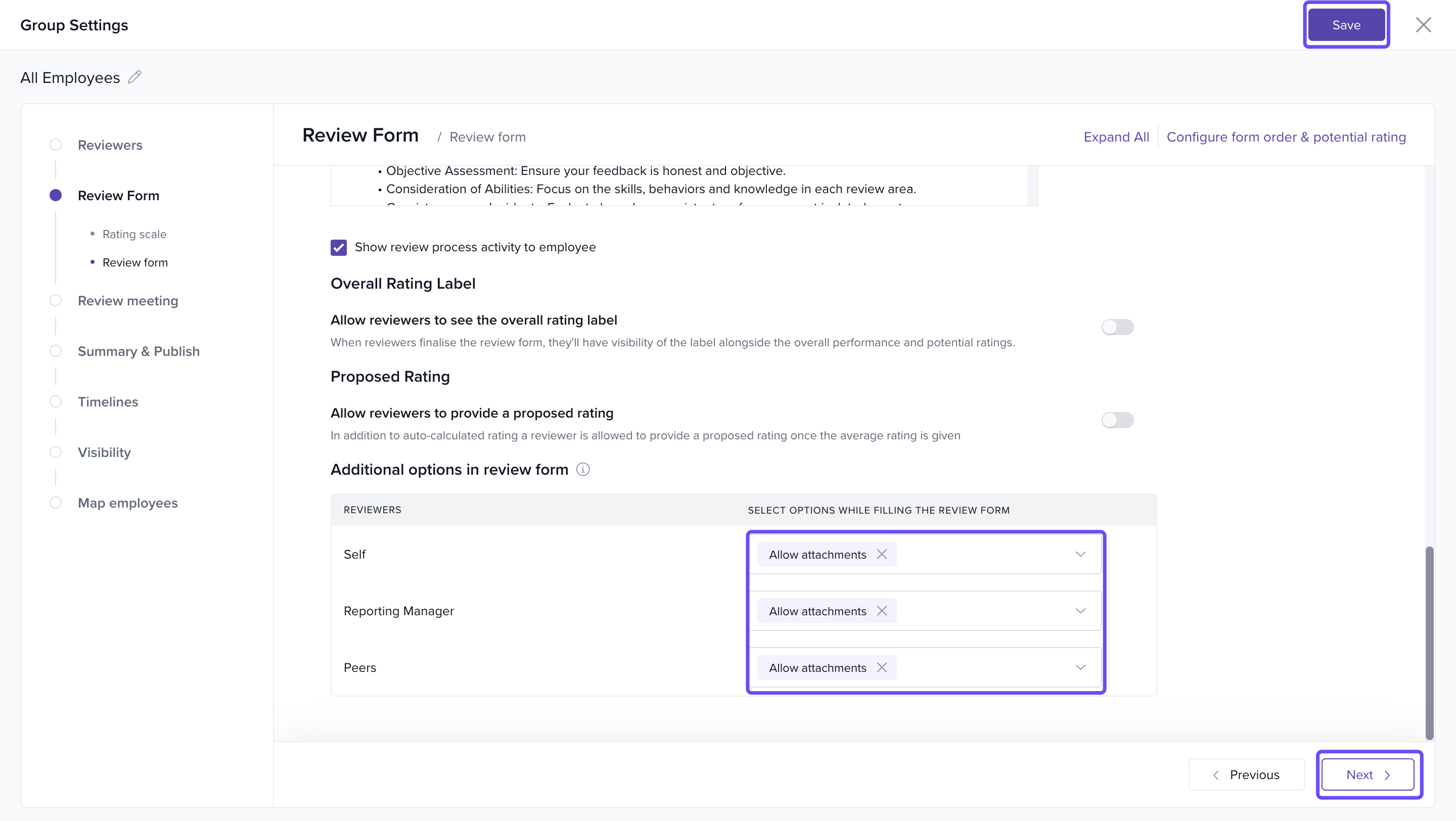Click the Previous button
1456x821 pixels.
pos(1246,774)
